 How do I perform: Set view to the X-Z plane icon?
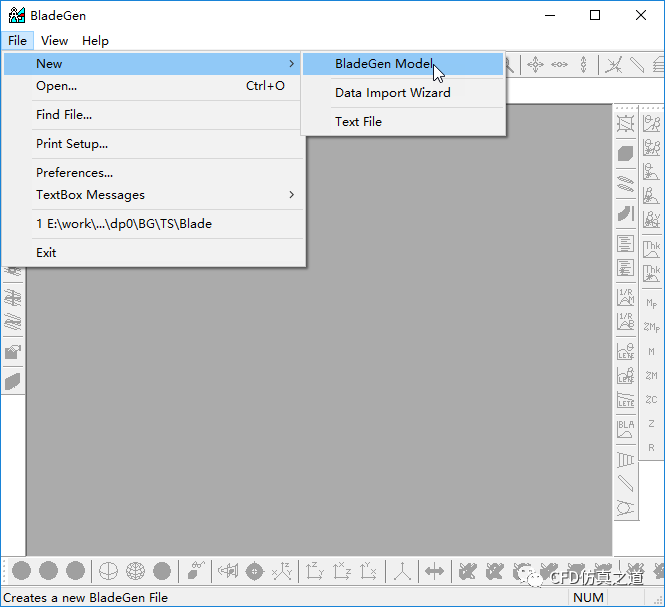click(x=342, y=571)
